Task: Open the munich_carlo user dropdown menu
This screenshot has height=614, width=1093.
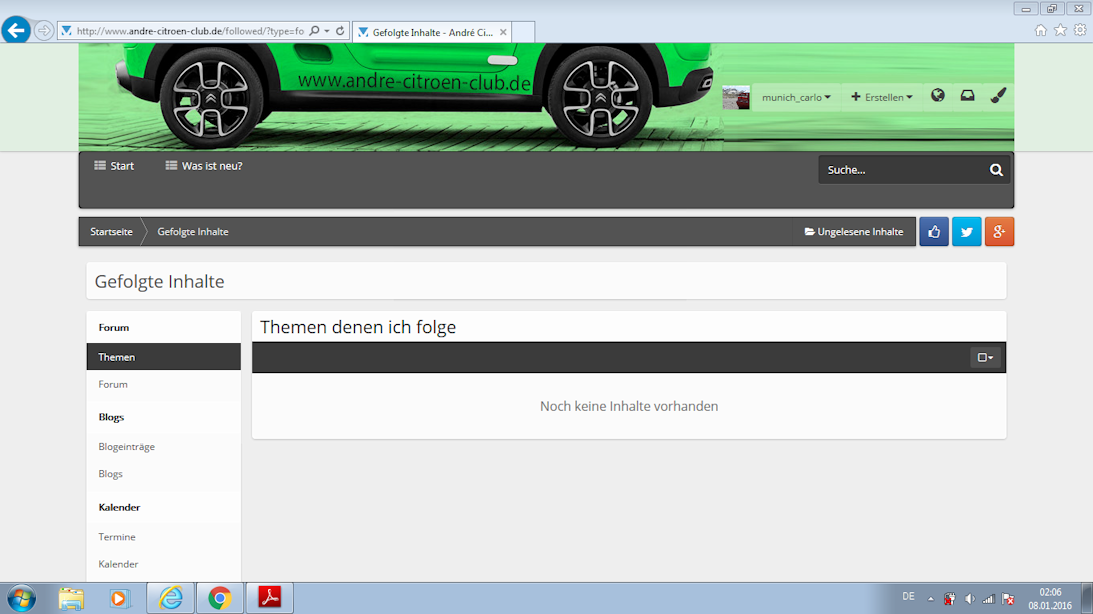Action: (x=796, y=98)
